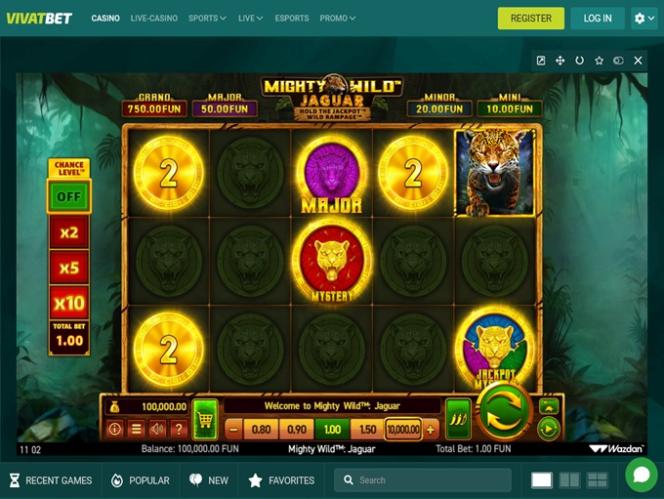Go to the Esports section
The height and width of the screenshot is (499, 664).
(x=292, y=18)
